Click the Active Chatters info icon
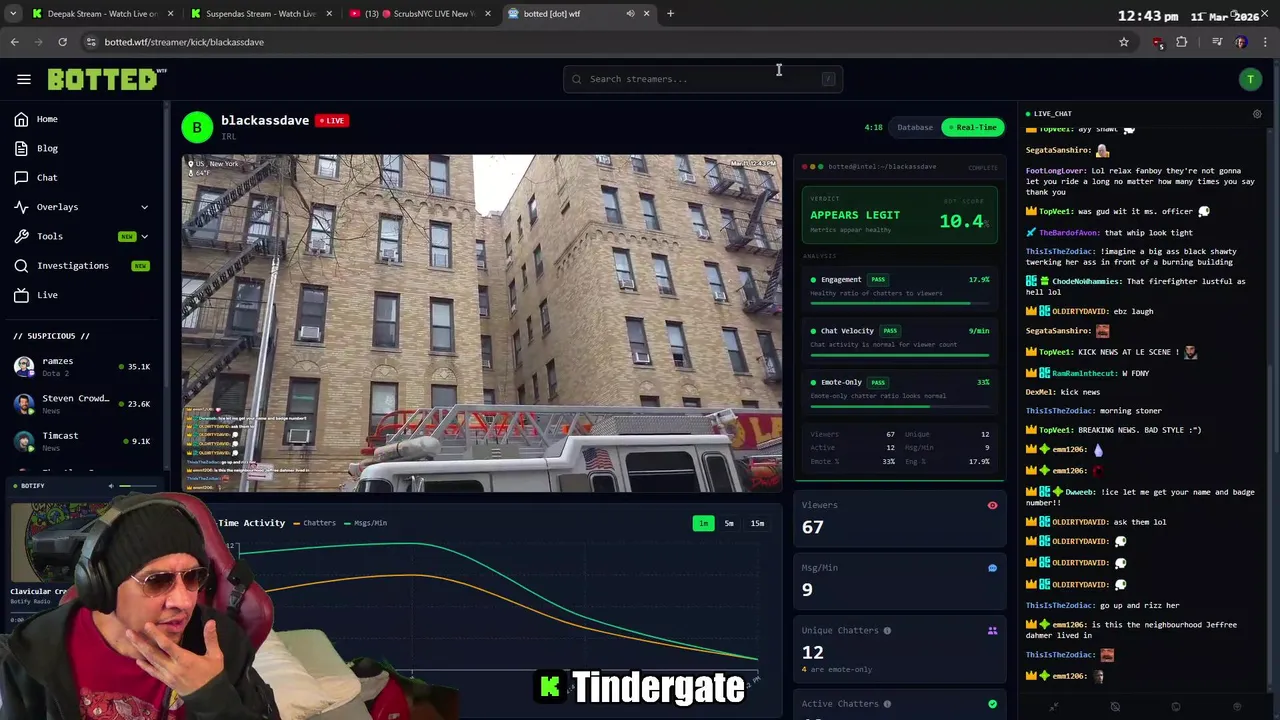 pos(887,704)
